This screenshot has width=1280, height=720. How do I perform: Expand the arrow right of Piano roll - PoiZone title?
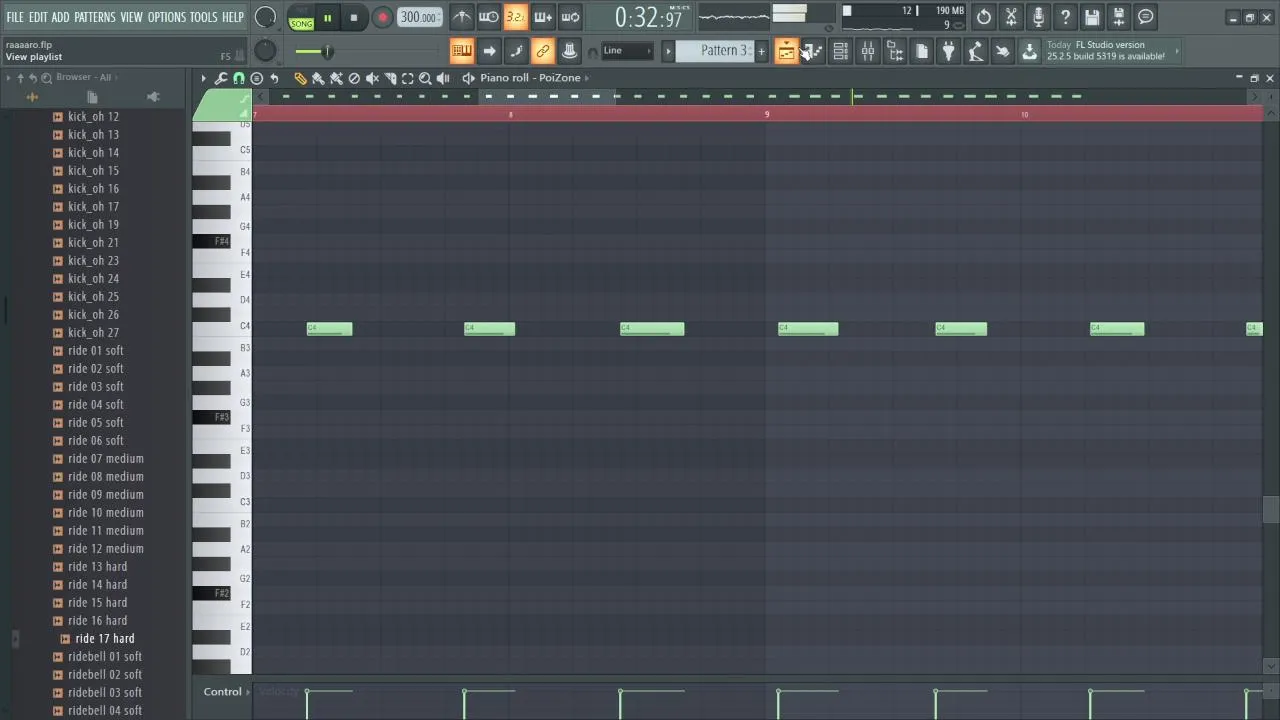tap(587, 78)
